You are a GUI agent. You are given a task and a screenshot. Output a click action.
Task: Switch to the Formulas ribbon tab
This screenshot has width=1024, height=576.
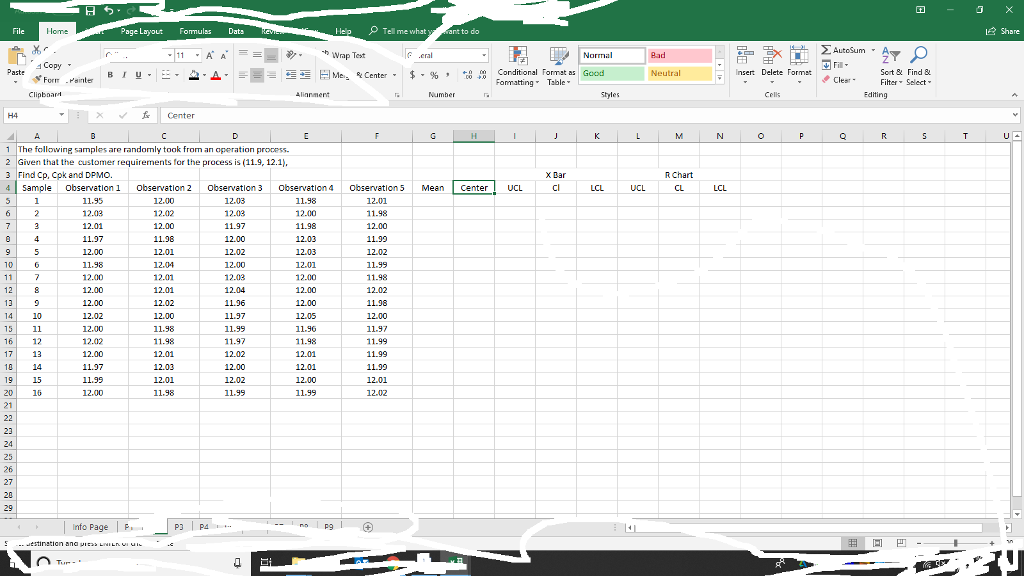(x=195, y=30)
